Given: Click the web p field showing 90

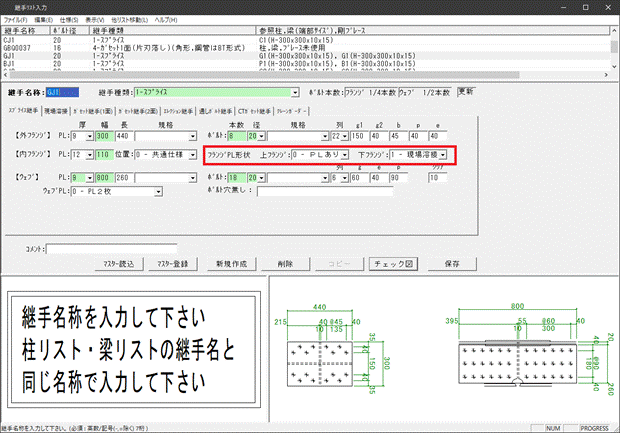Looking at the screenshot, I should (399, 178).
